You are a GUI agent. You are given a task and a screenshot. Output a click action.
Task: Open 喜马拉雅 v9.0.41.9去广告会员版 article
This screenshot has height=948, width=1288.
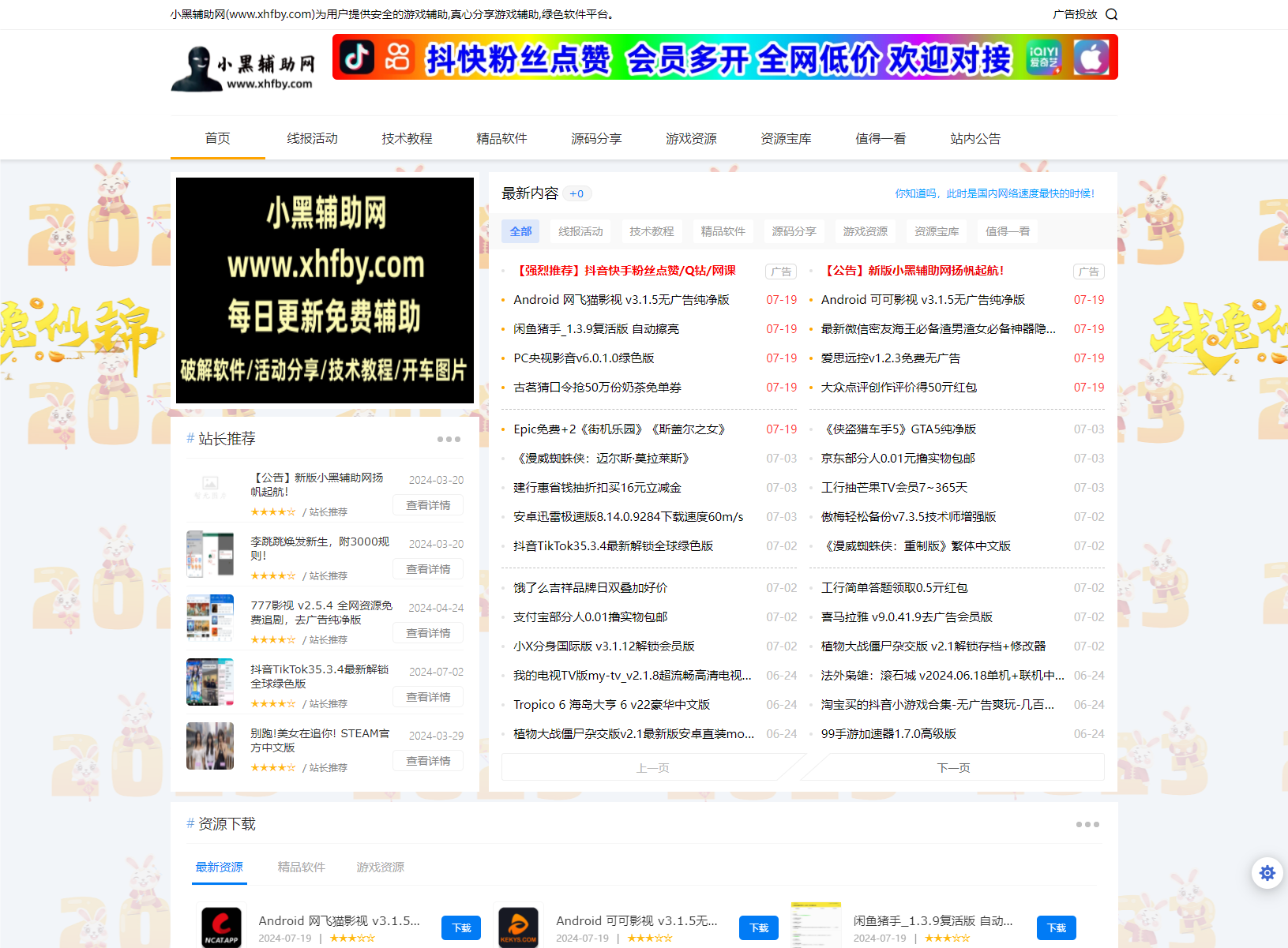(907, 617)
